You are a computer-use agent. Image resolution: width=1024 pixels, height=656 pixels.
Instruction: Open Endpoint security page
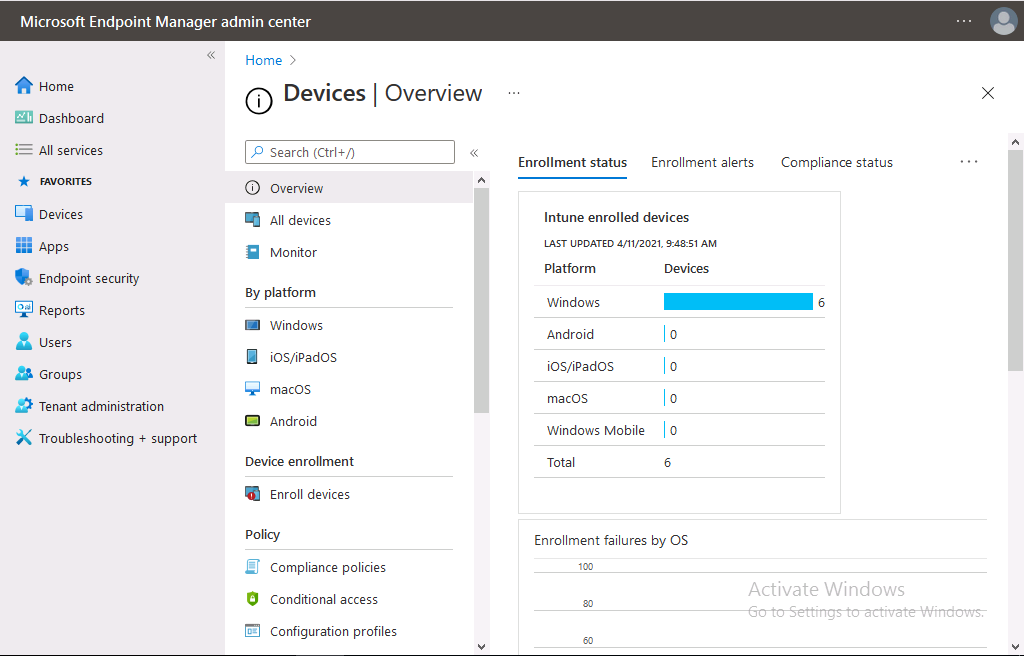tap(89, 278)
